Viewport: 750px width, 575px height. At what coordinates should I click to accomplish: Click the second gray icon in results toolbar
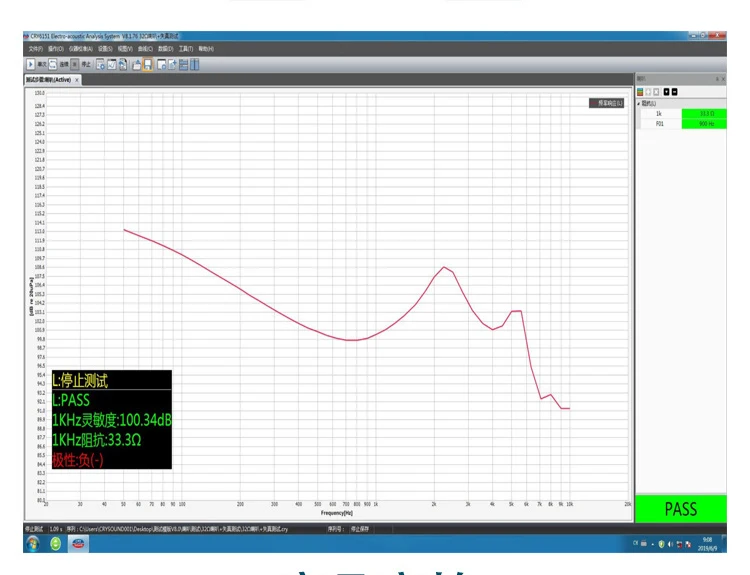(648, 92)
